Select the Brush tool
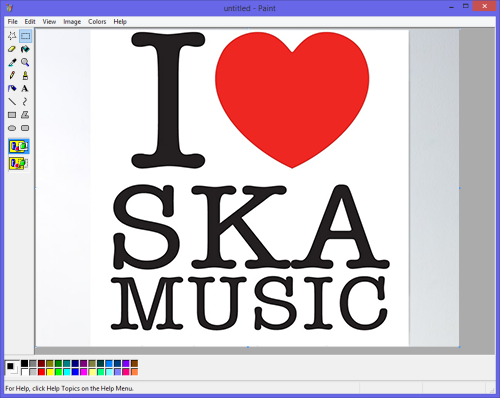Screen dimensions: 500x398 click(25, 75)
